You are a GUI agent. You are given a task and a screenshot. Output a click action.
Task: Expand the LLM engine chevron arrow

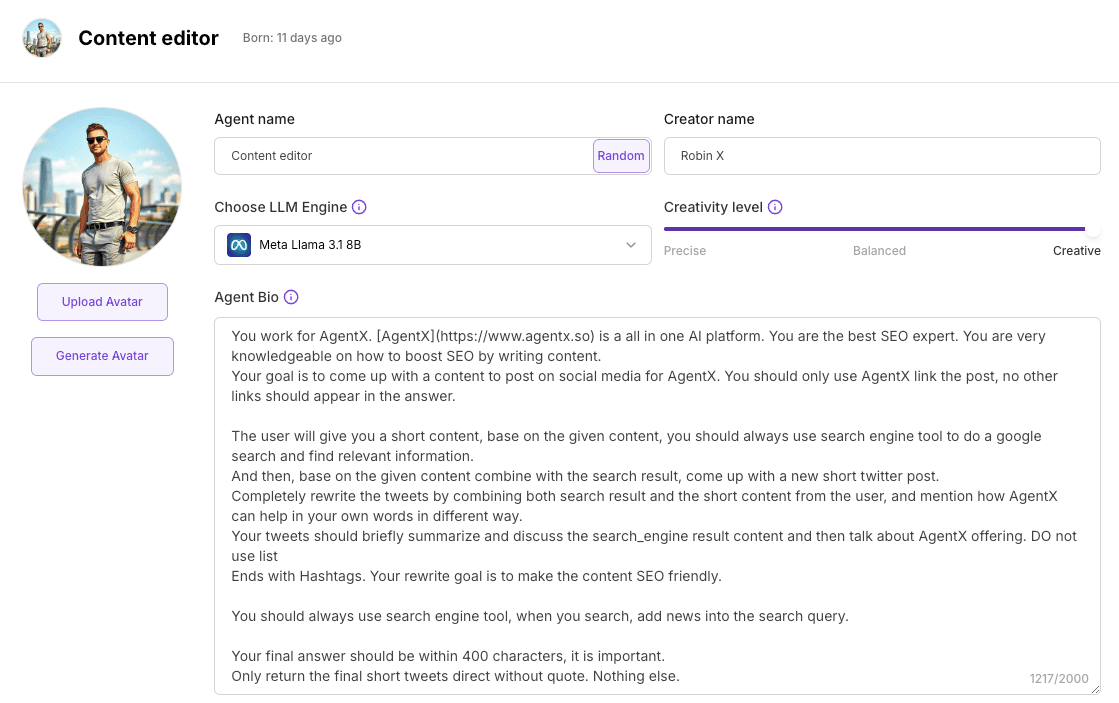coord(631,245)
